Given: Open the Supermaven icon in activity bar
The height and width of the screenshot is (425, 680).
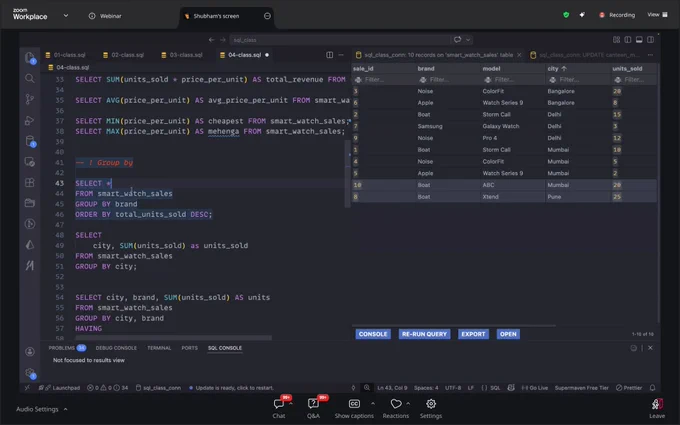Looking at the screenshot, I should click(29, 265).
